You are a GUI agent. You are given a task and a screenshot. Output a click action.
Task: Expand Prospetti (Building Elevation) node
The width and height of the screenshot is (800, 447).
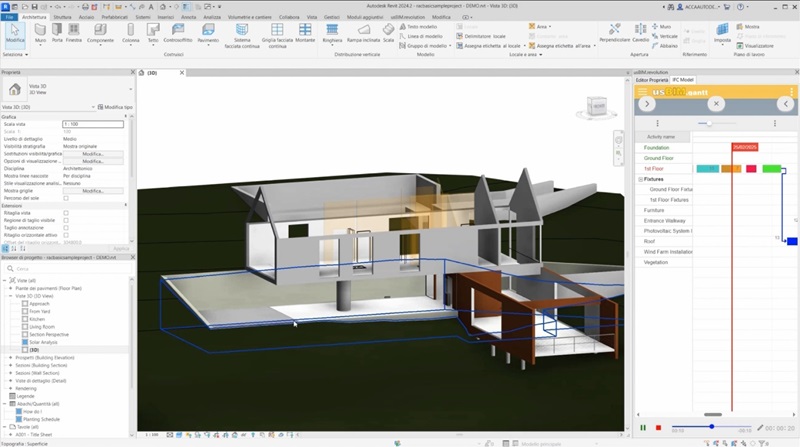(10, 358)
